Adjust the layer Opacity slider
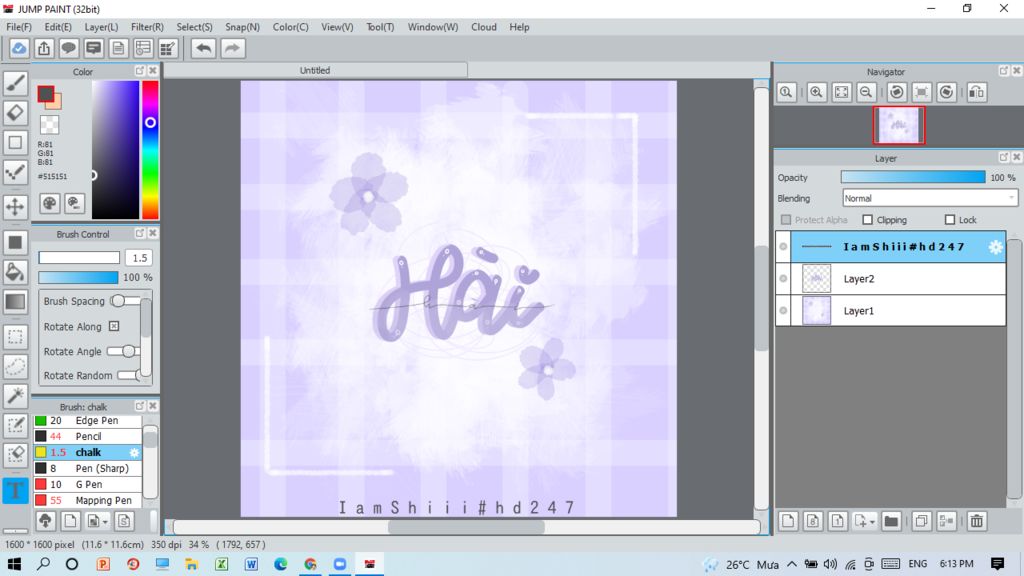Viewport: 1024px width, 576px height. click(x=913, y=177)
